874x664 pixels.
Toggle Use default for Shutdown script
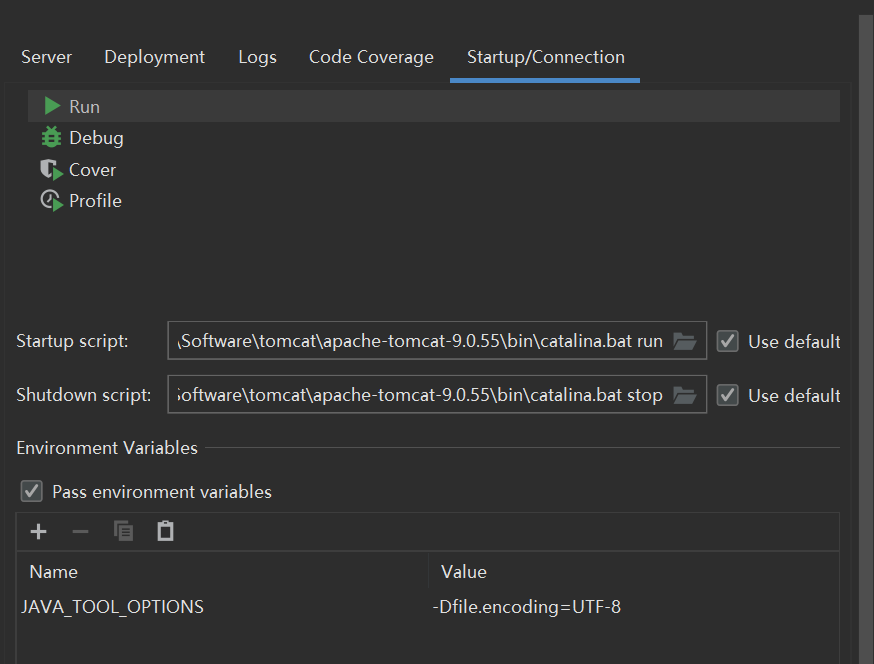728,395
